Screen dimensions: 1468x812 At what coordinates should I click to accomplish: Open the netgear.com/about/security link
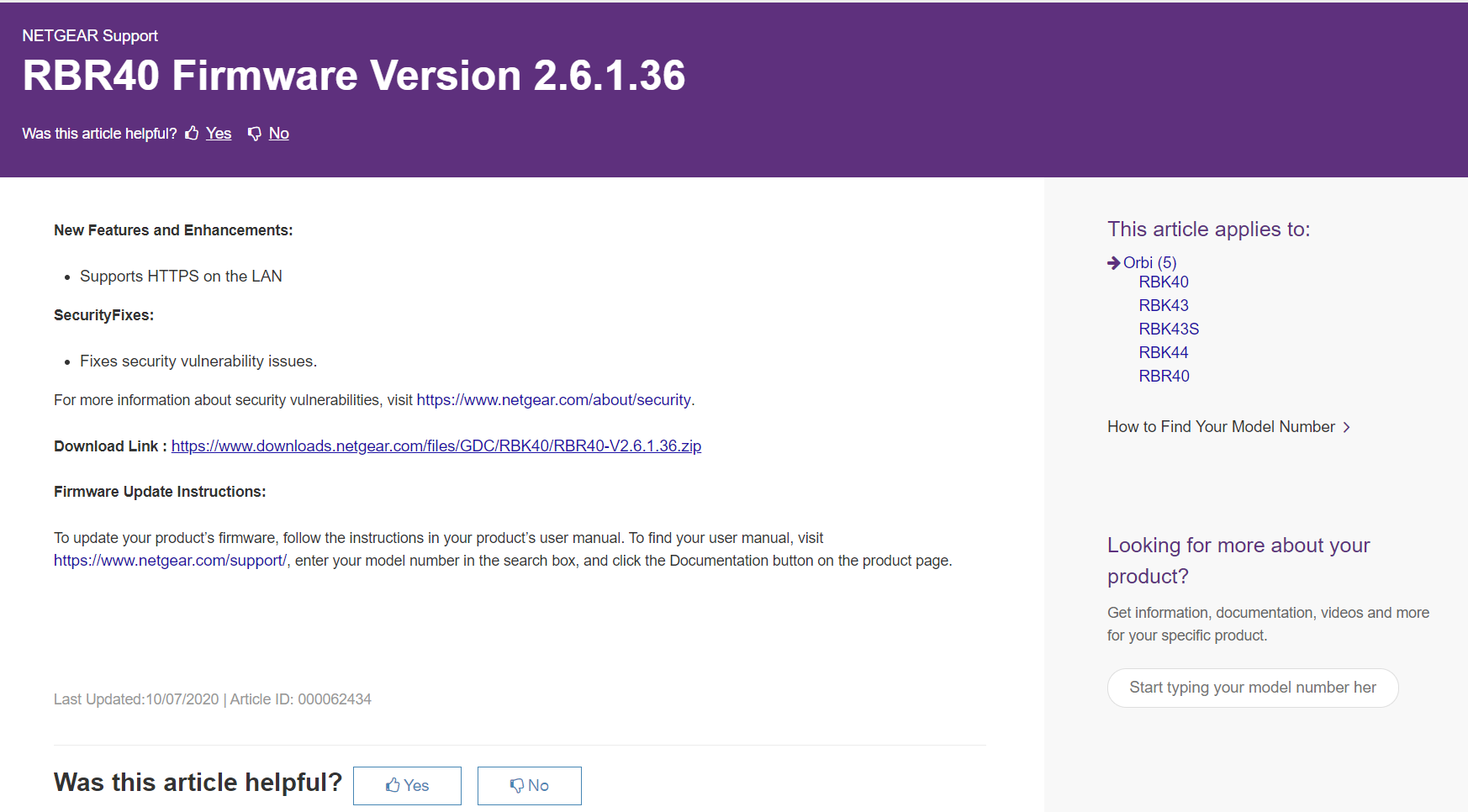coord(554,400)
